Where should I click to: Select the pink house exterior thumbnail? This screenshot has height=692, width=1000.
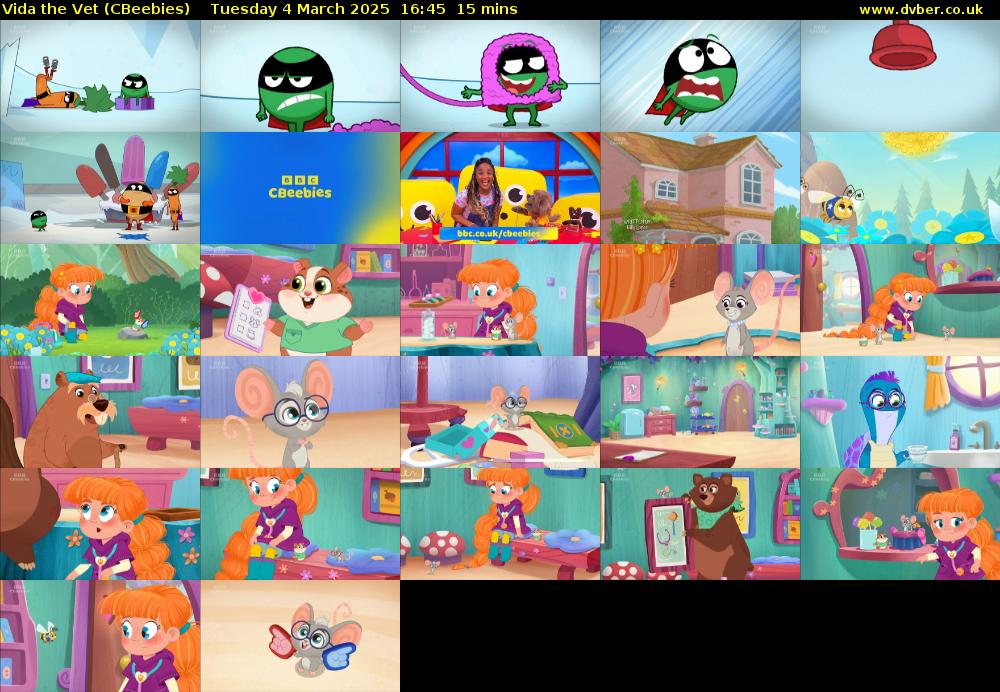tap(700, 188)
